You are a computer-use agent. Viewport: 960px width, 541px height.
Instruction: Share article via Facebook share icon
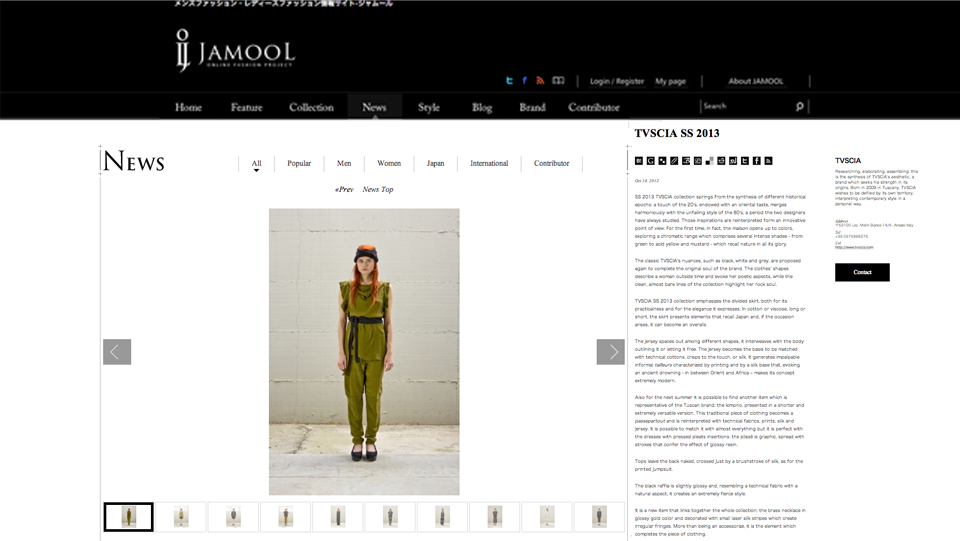(x=757, y=161)
